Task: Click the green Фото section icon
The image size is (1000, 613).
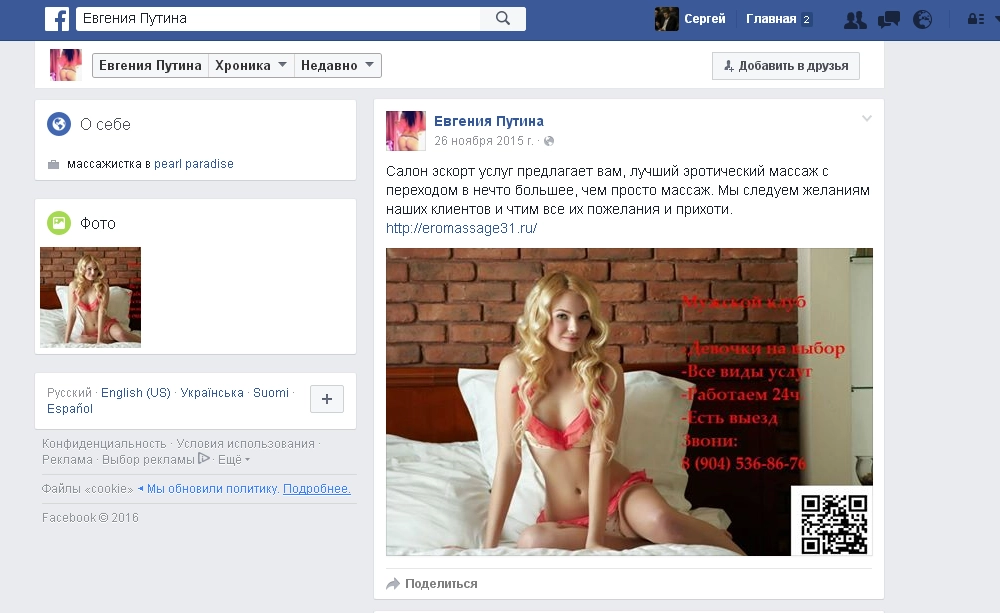Action: coord(59,223)
